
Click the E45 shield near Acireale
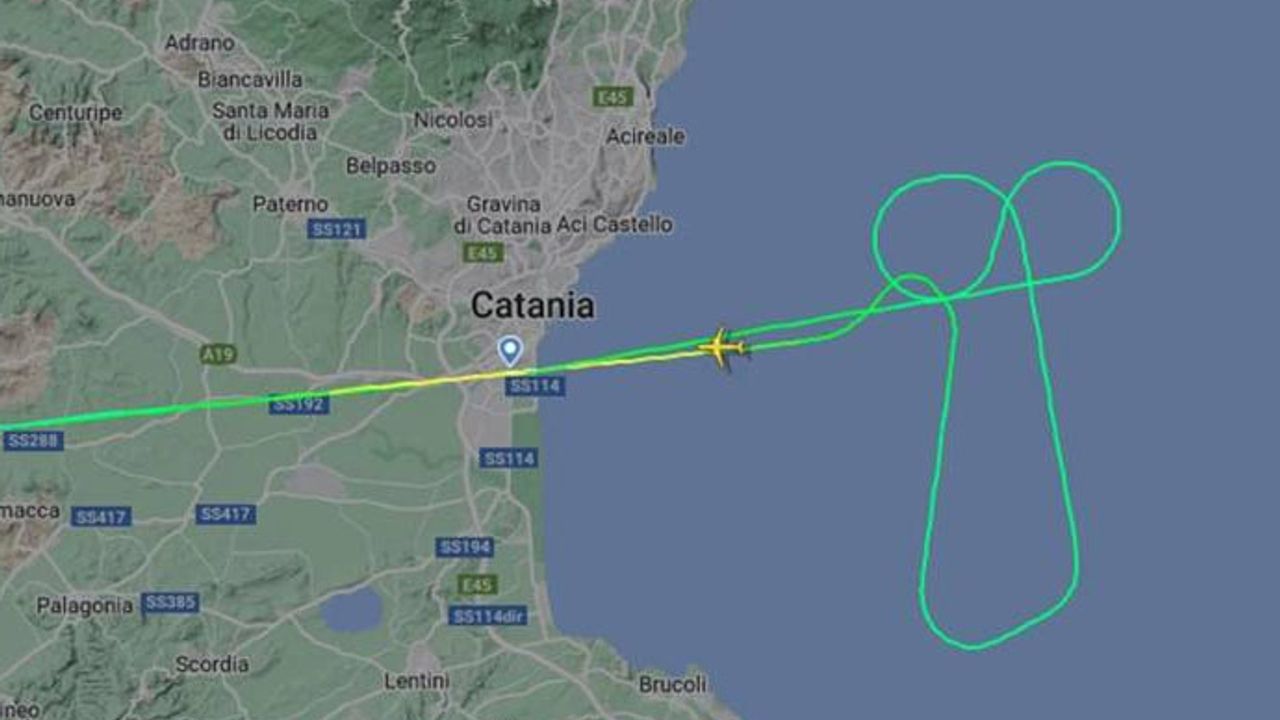612,97
